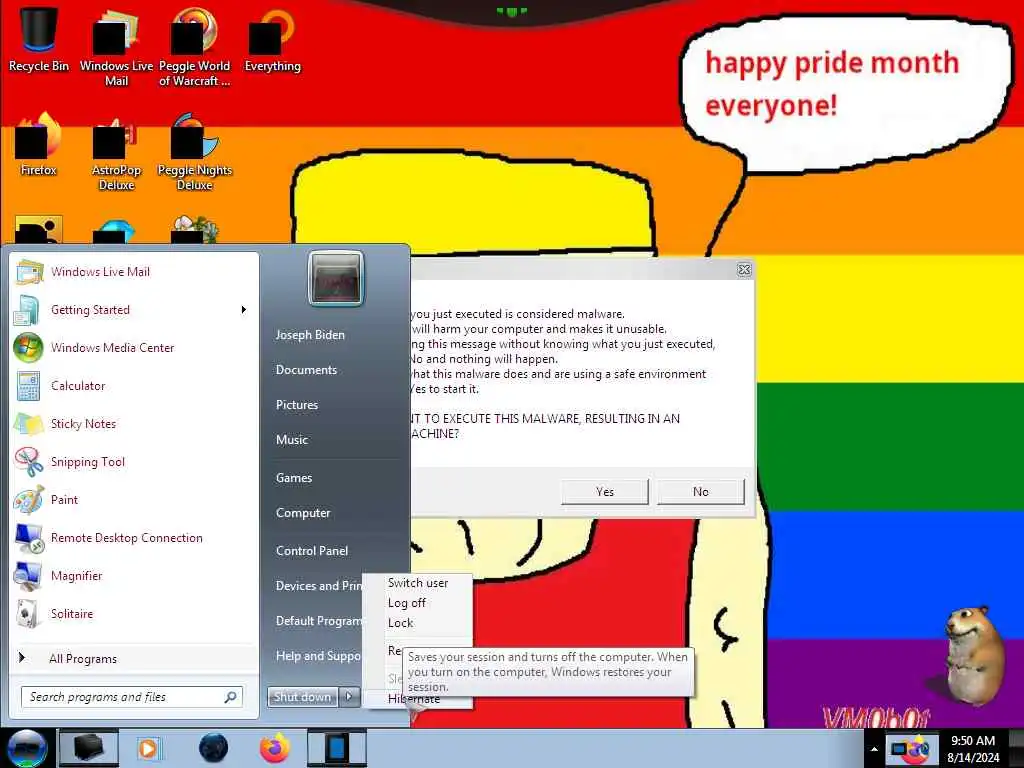1024x768 pixels.
Task: Click the Windows Live Mail icon in Start menu
Action: coord(29,272)
